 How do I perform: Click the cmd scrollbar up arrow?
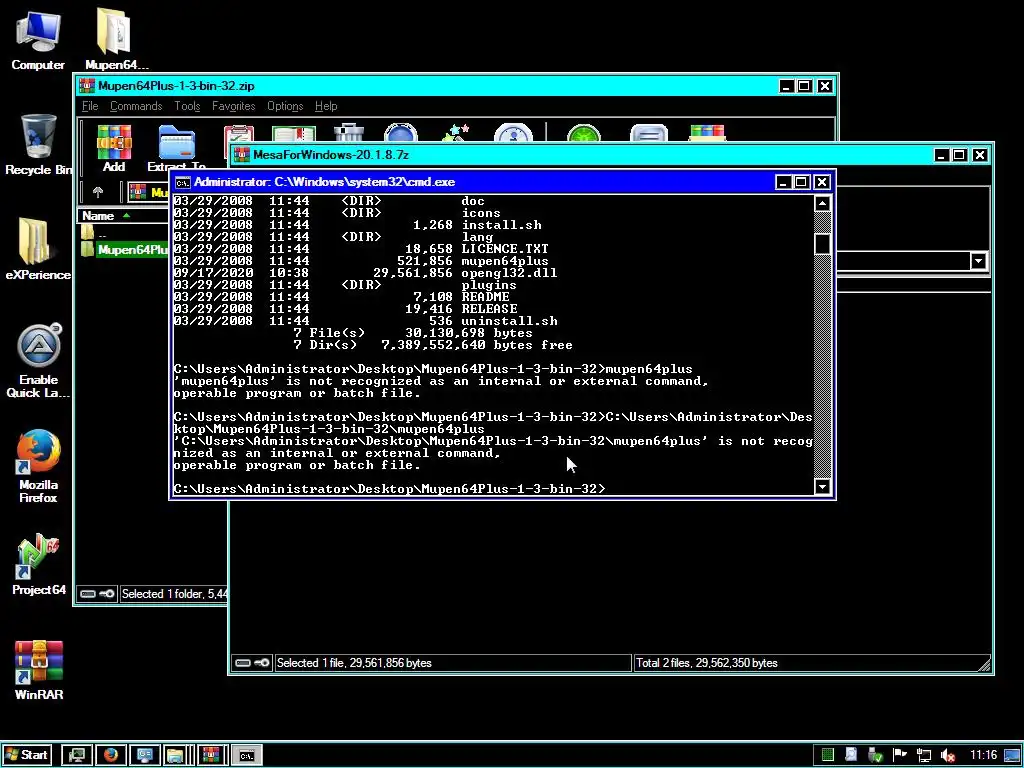tap(822, 204)
